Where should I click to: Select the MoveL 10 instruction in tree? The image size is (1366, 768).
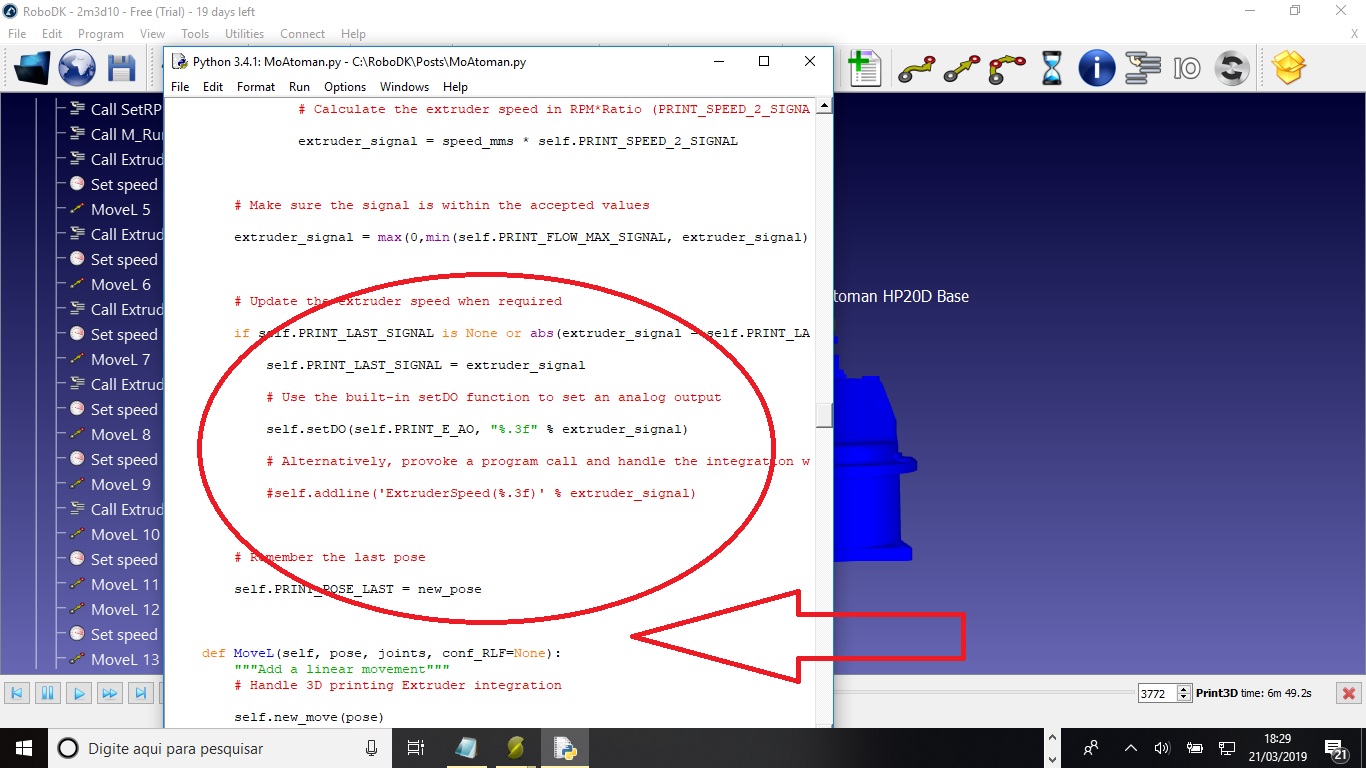click(x=124, y=534)
